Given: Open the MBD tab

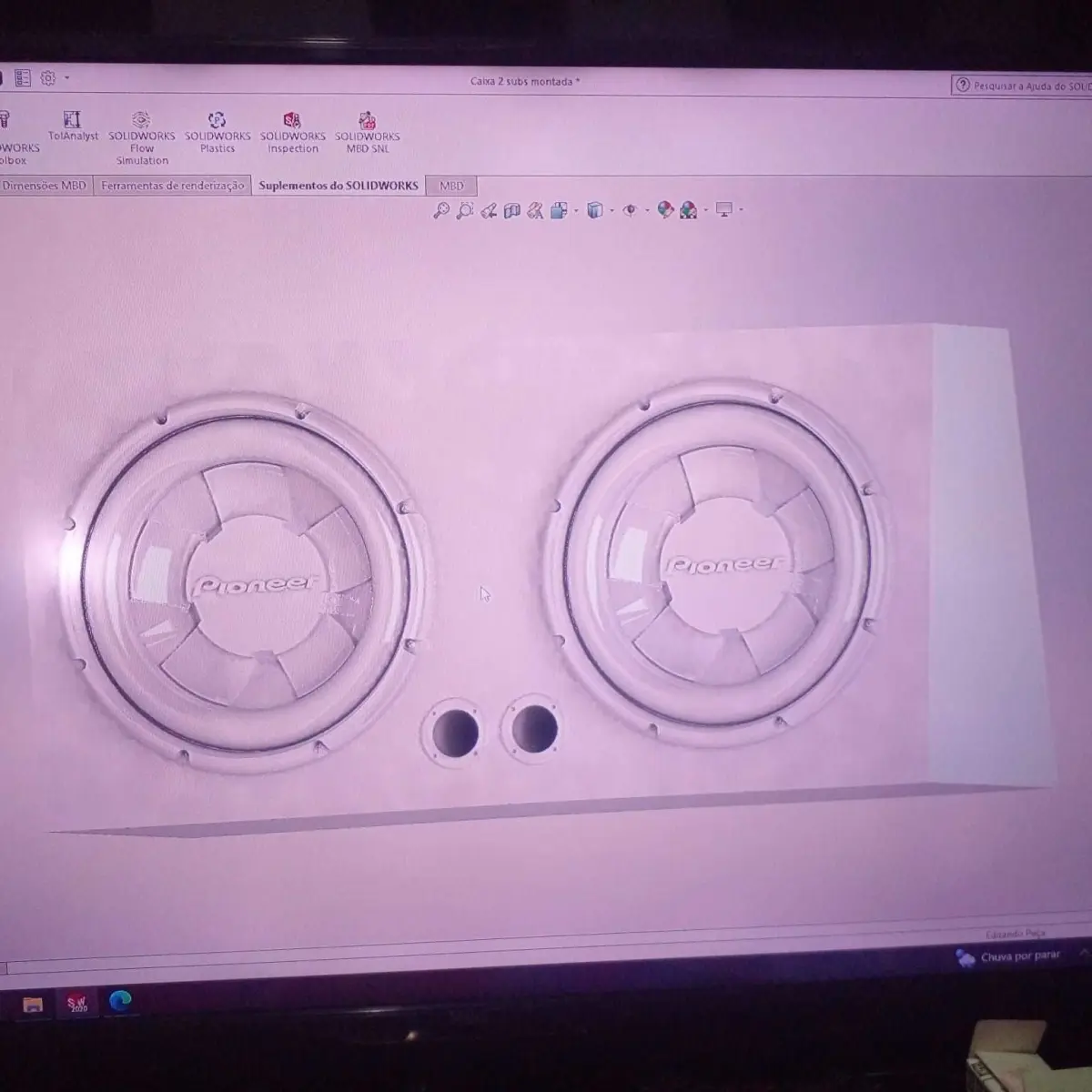Looking at the screenshot, I should (x=451, y=186).
